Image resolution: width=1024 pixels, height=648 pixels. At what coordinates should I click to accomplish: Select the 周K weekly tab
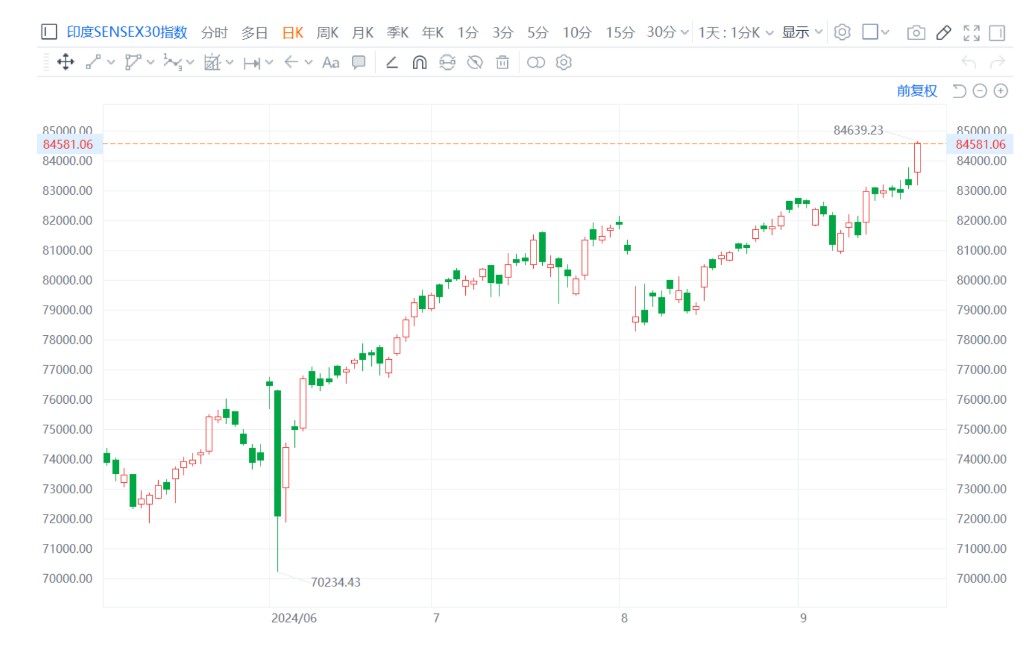[x=328, y=32]
